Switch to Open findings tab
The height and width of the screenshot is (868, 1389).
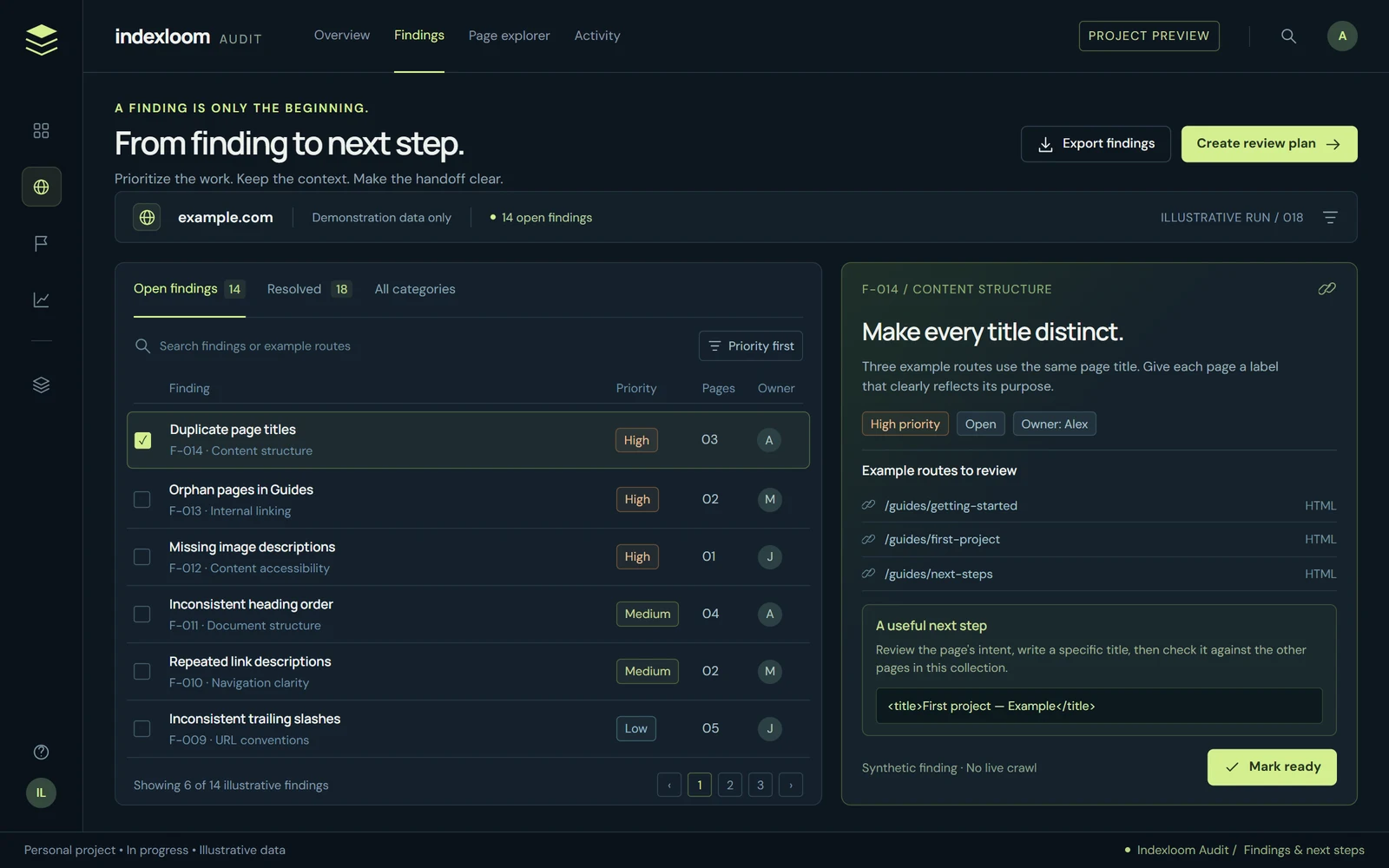point(189,289)
